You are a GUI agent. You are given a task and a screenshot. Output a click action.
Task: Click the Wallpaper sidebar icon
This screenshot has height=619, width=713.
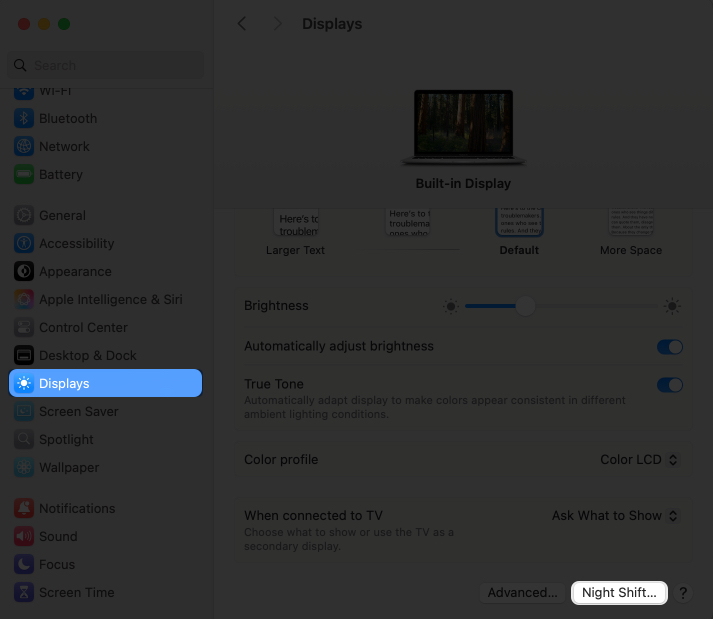pos(24,467)
